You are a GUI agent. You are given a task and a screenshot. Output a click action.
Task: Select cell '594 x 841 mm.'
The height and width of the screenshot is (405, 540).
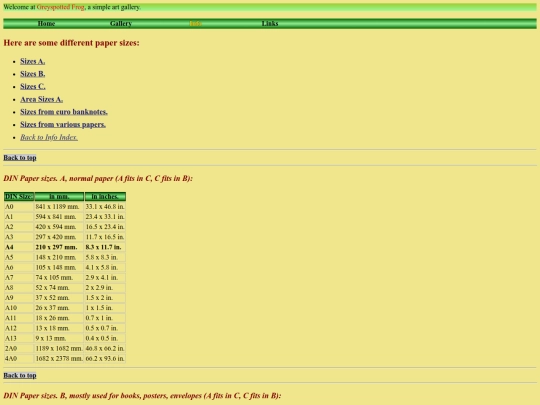[59, 217]
